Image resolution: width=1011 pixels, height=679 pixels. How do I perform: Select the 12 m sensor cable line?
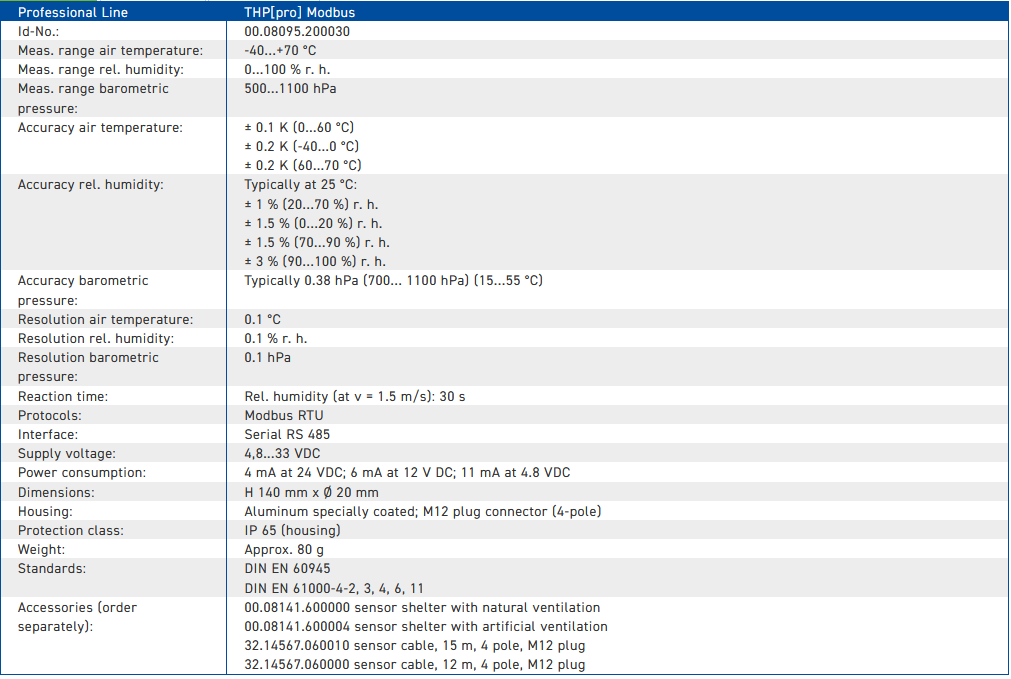click(415, 664)
